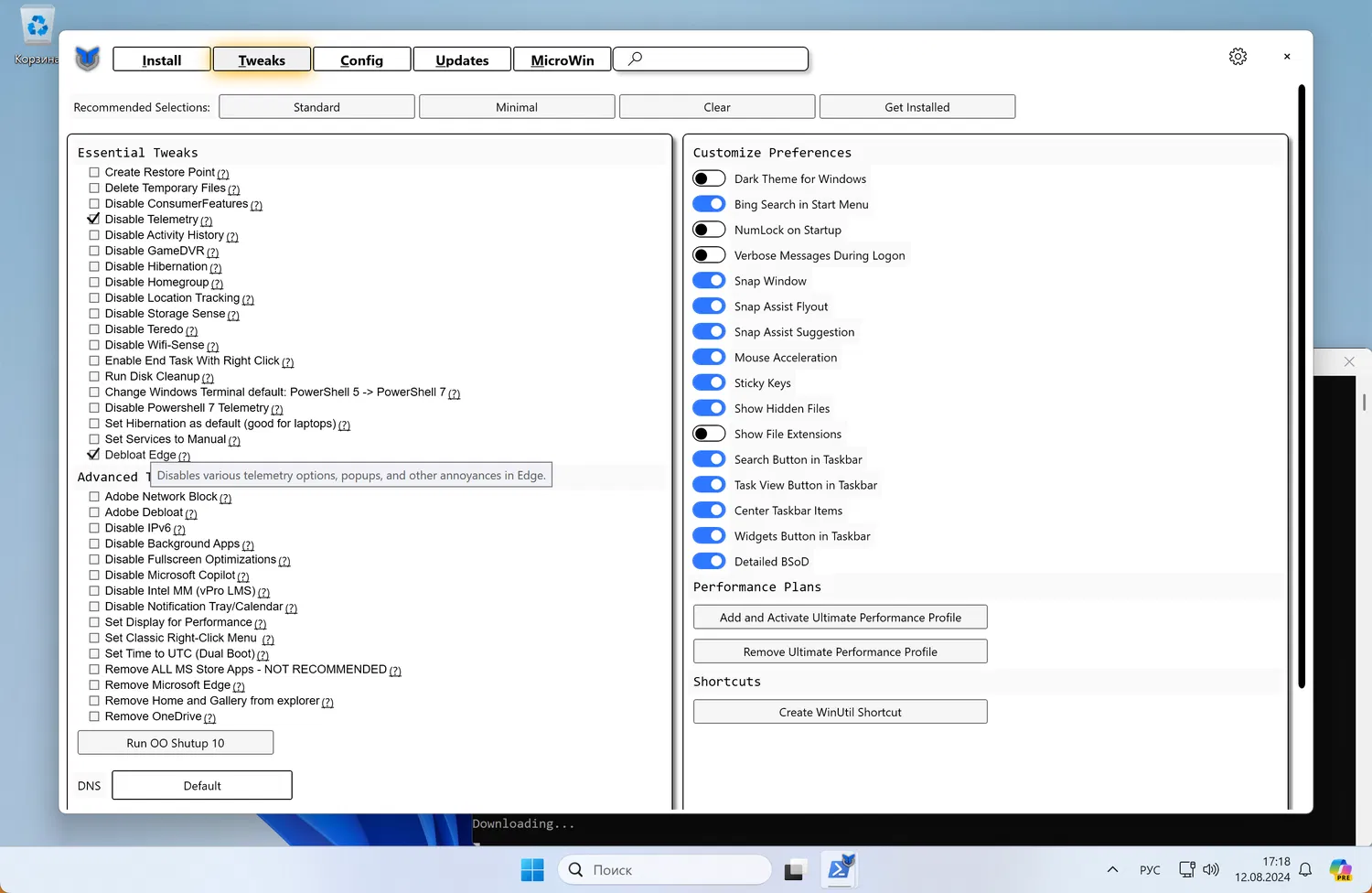Open the clock and date flyout
The image size is (1372, 893).
[1262, 869]
